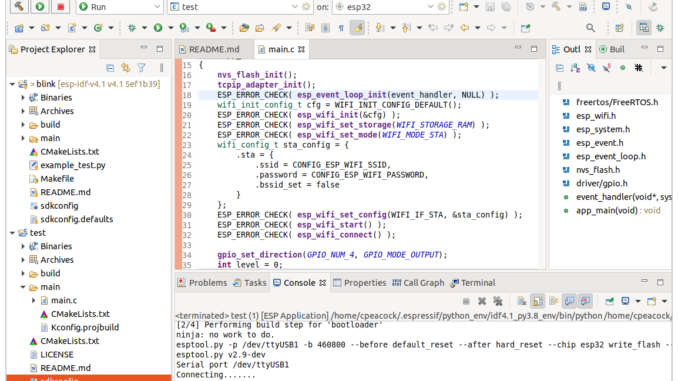Toggle Mark Occurrences highlighter icon
This screenshot has height=381, width=678.
[x=358, y=28]
